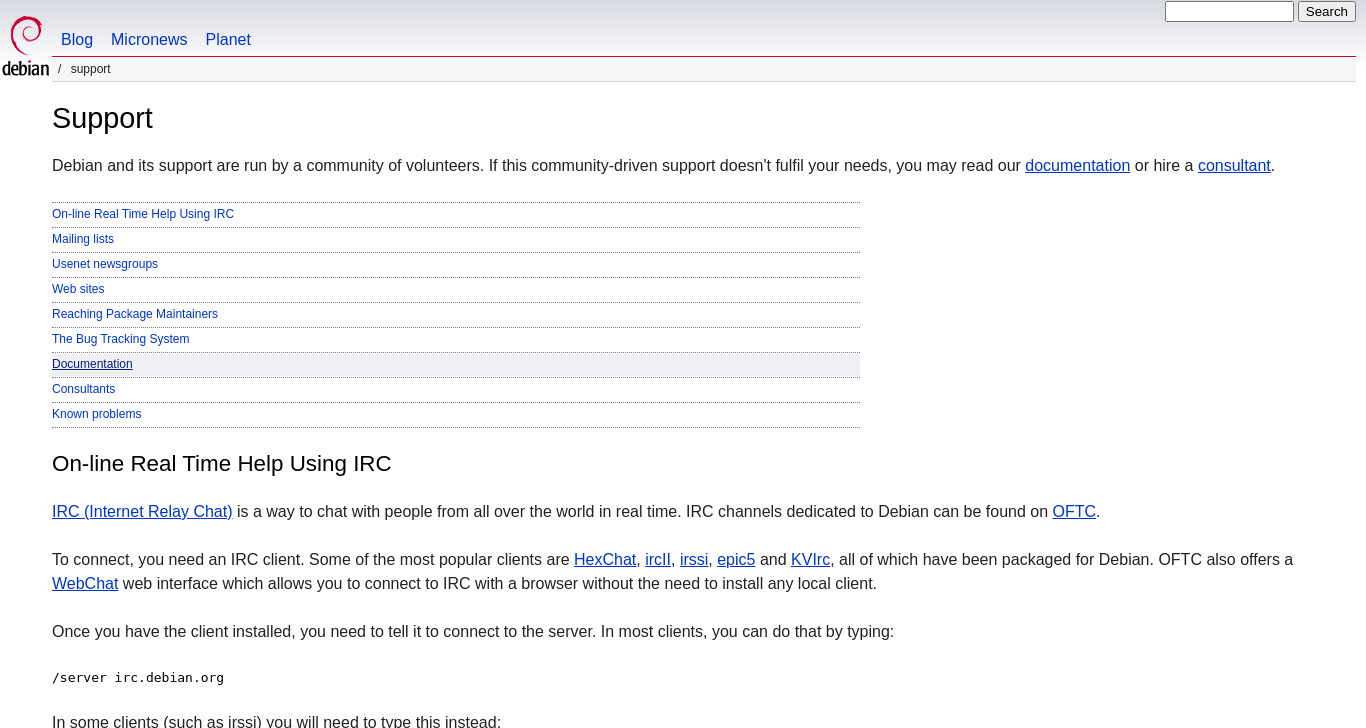The width and height of the screenshot is (1366, 728).
Task: Jump to Known problems section
Action: (97, 414)
